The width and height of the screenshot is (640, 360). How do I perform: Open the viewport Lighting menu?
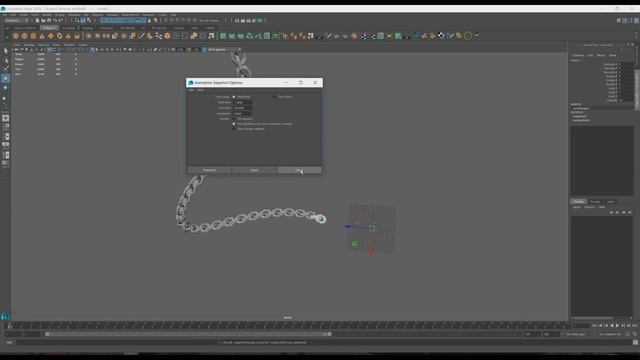tap(43, 45)
